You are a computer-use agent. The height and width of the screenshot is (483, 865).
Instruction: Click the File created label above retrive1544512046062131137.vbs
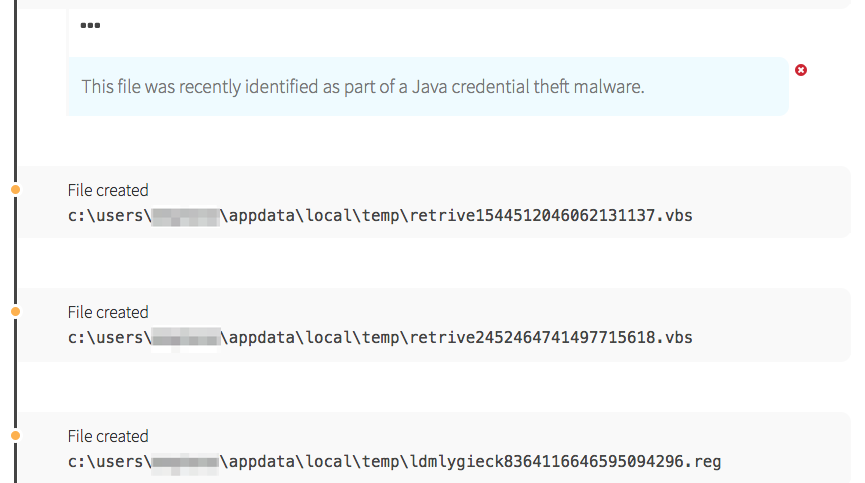pos(108,190)
